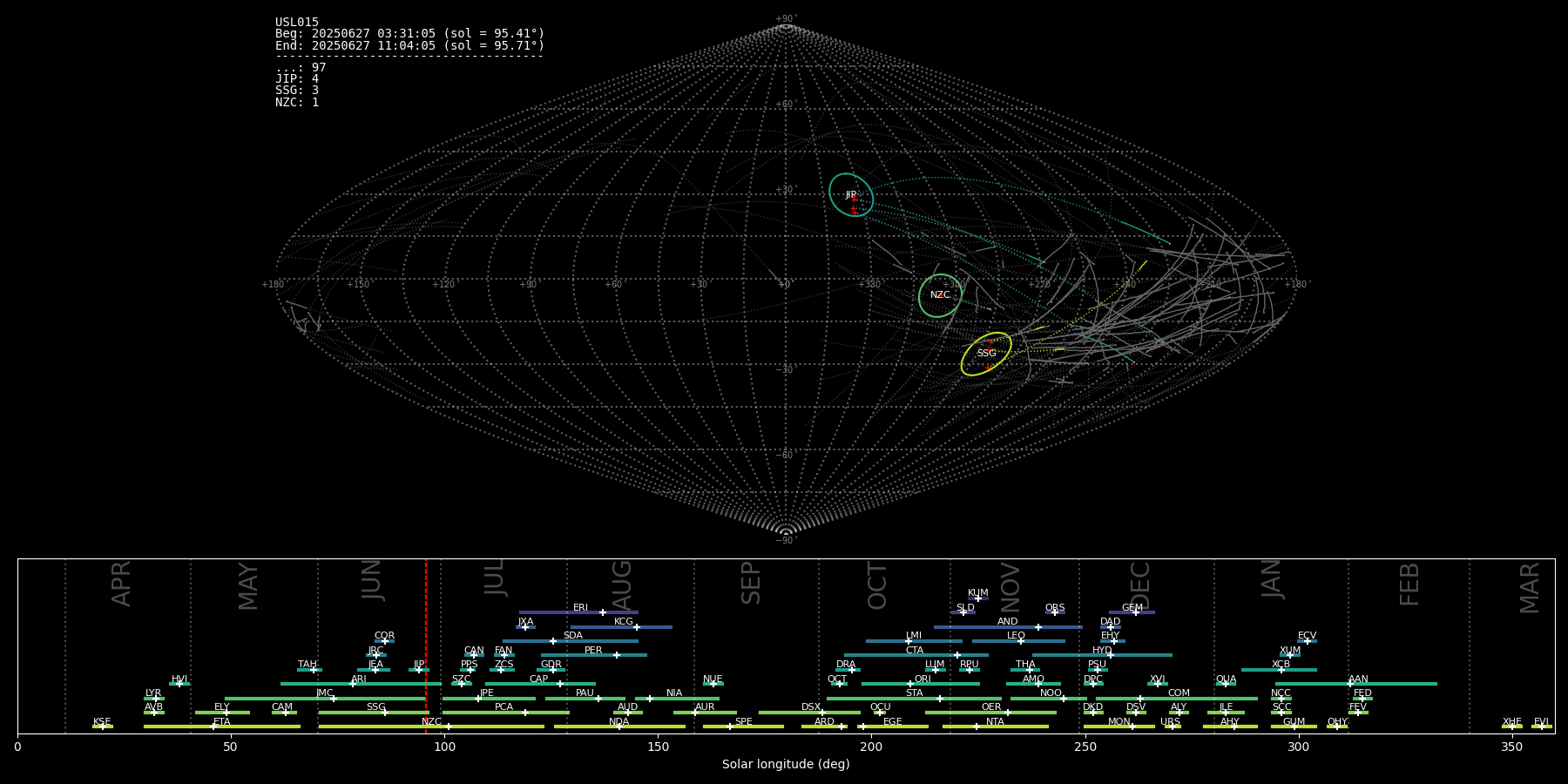The height and width of the screenshot is (784, 1568).
Task: Click the LEO shower bar
Action: click(1018, 641)
